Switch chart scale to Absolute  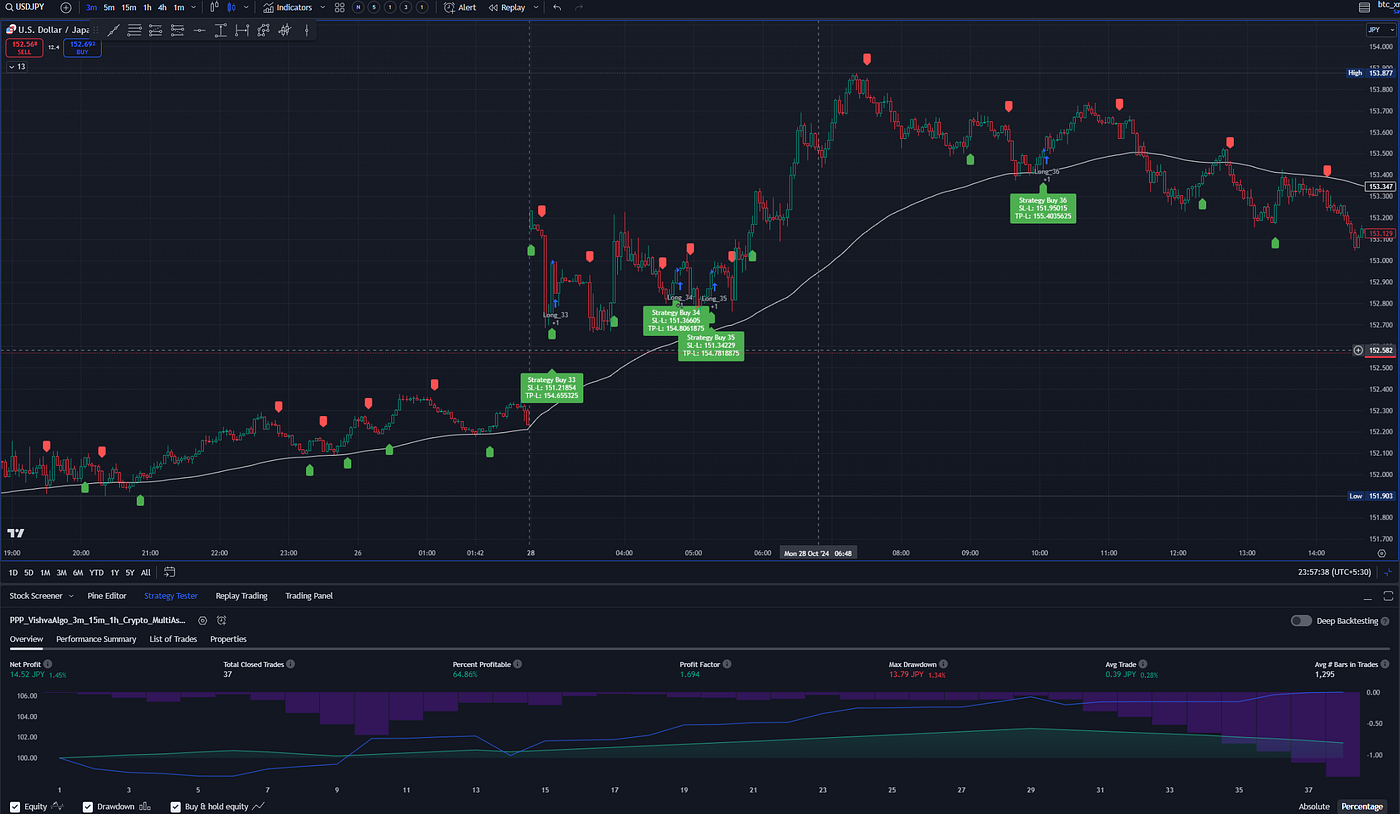coord(1314,806)
